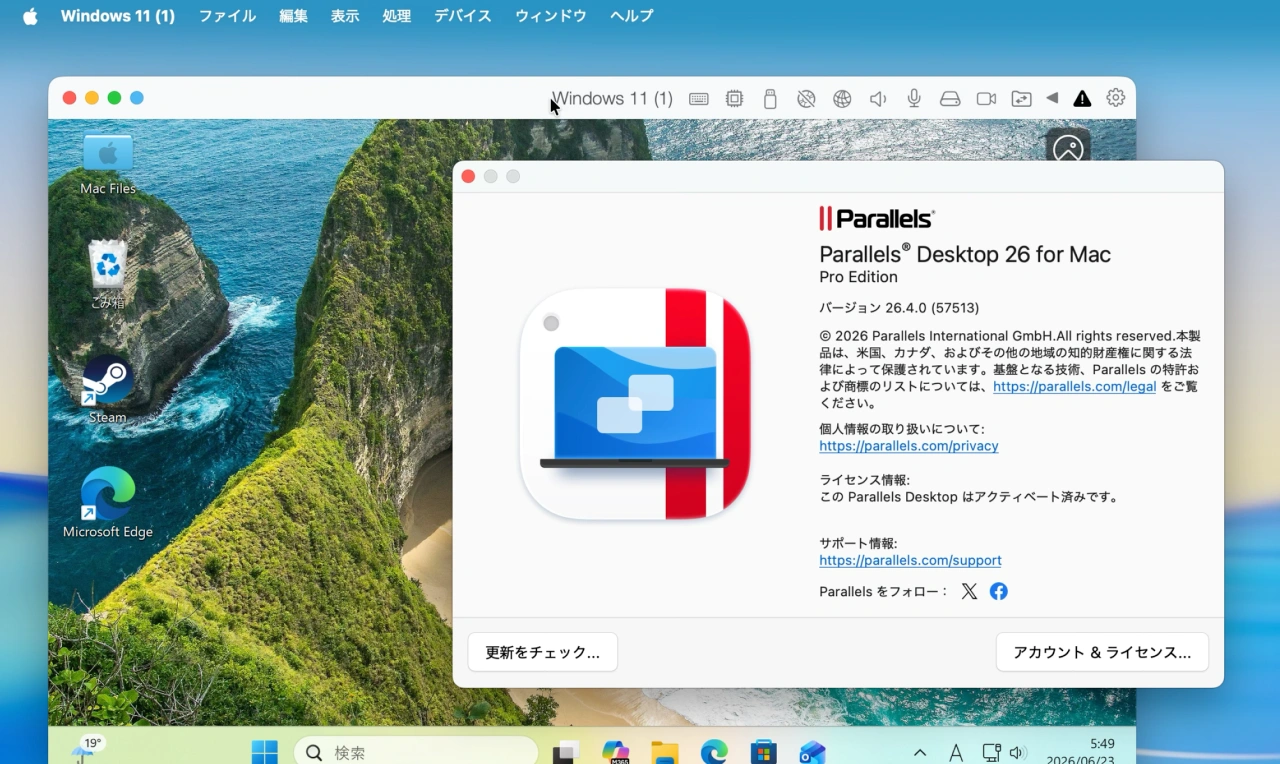Screen dimensions: 1280x764
Task: Open the weather widget showing 19°
Action: coord(87,751)
